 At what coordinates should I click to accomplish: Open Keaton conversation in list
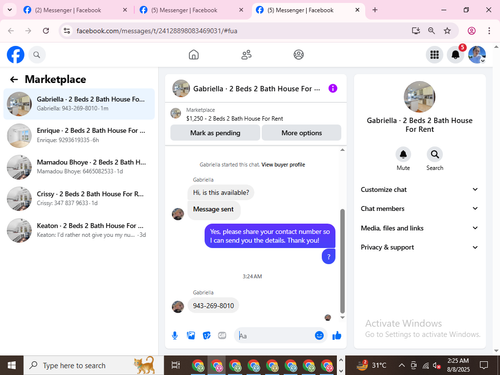(79, 230)
